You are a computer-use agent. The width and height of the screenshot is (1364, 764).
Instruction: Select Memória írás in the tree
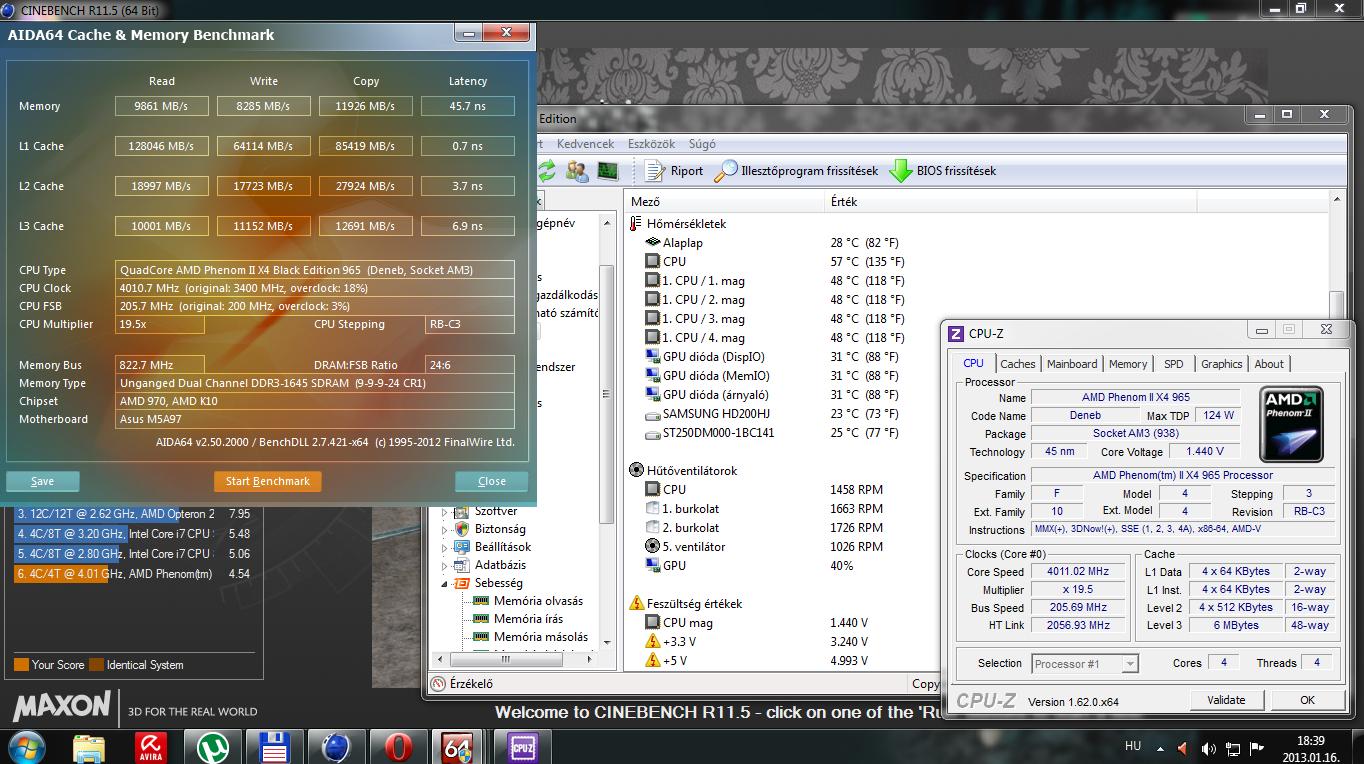528,619
